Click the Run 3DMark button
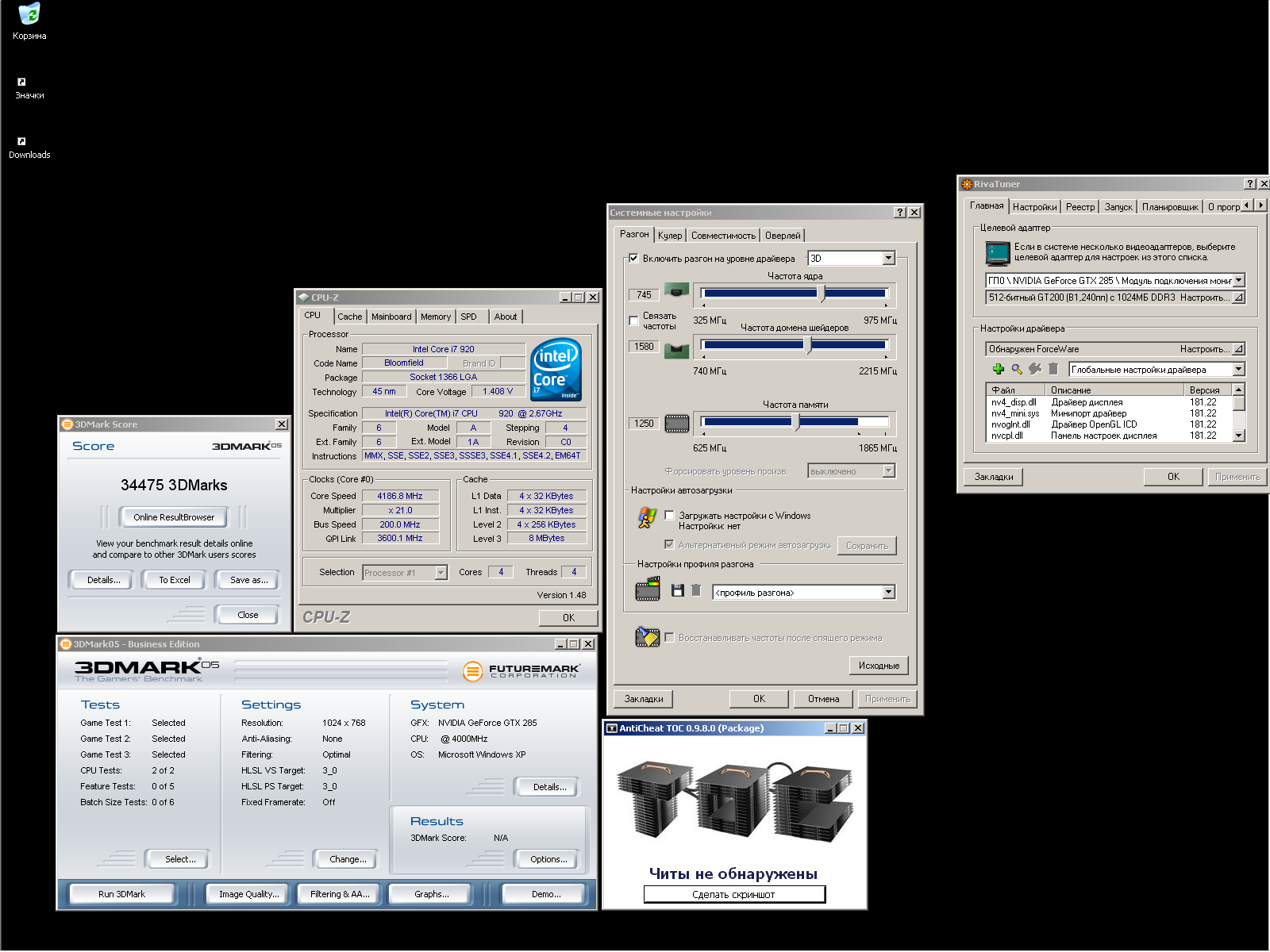The height and width of the screenshot is (952, 1270). [x=121, y=894]
